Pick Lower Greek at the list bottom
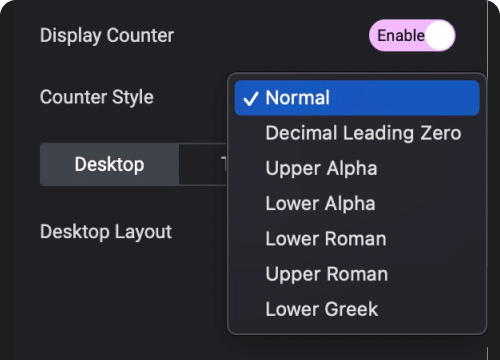The width and height of the screenshot is (500, 360). point(357,309)
